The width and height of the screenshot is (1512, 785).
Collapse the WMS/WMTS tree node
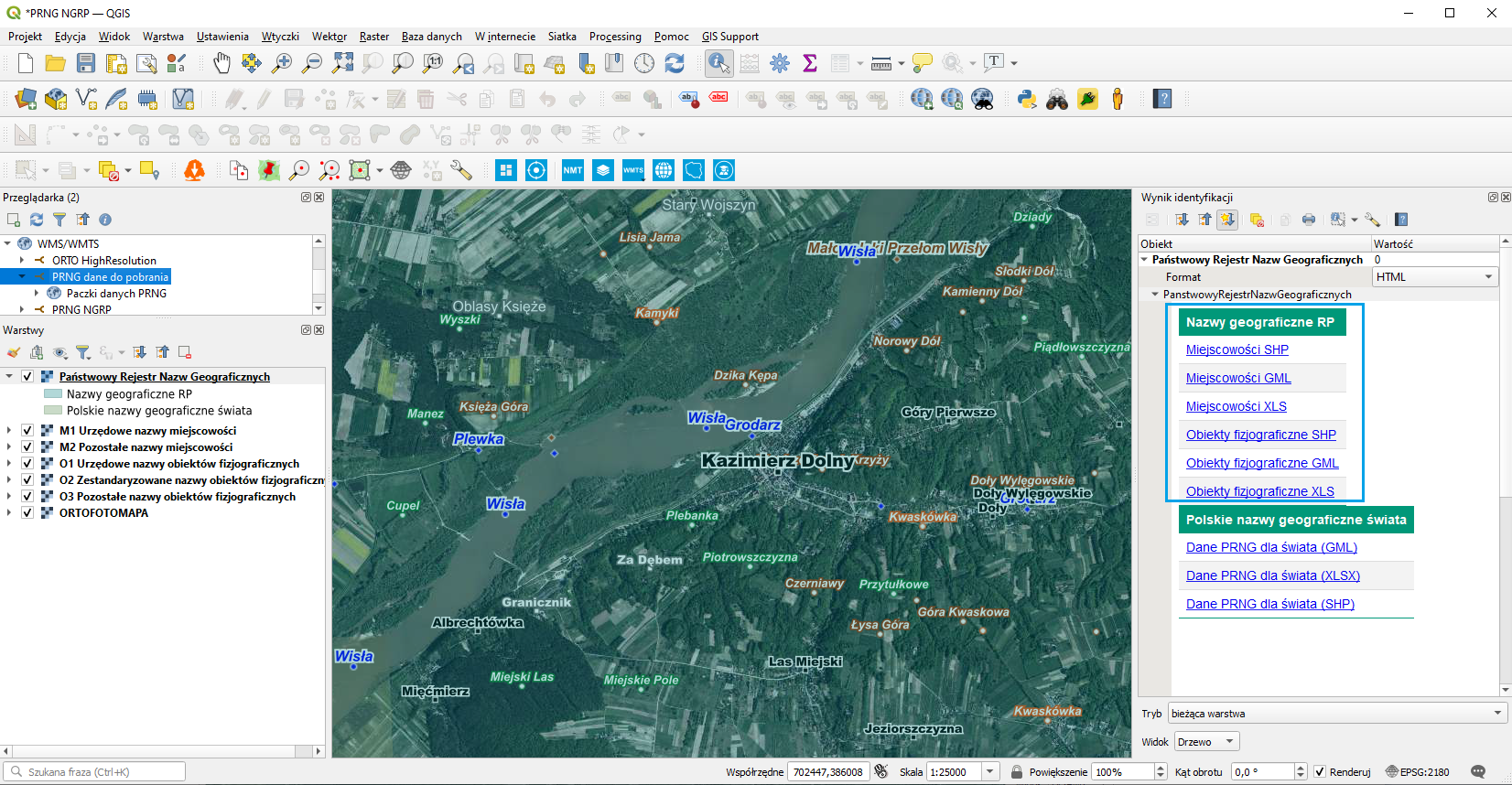[7, 243]
